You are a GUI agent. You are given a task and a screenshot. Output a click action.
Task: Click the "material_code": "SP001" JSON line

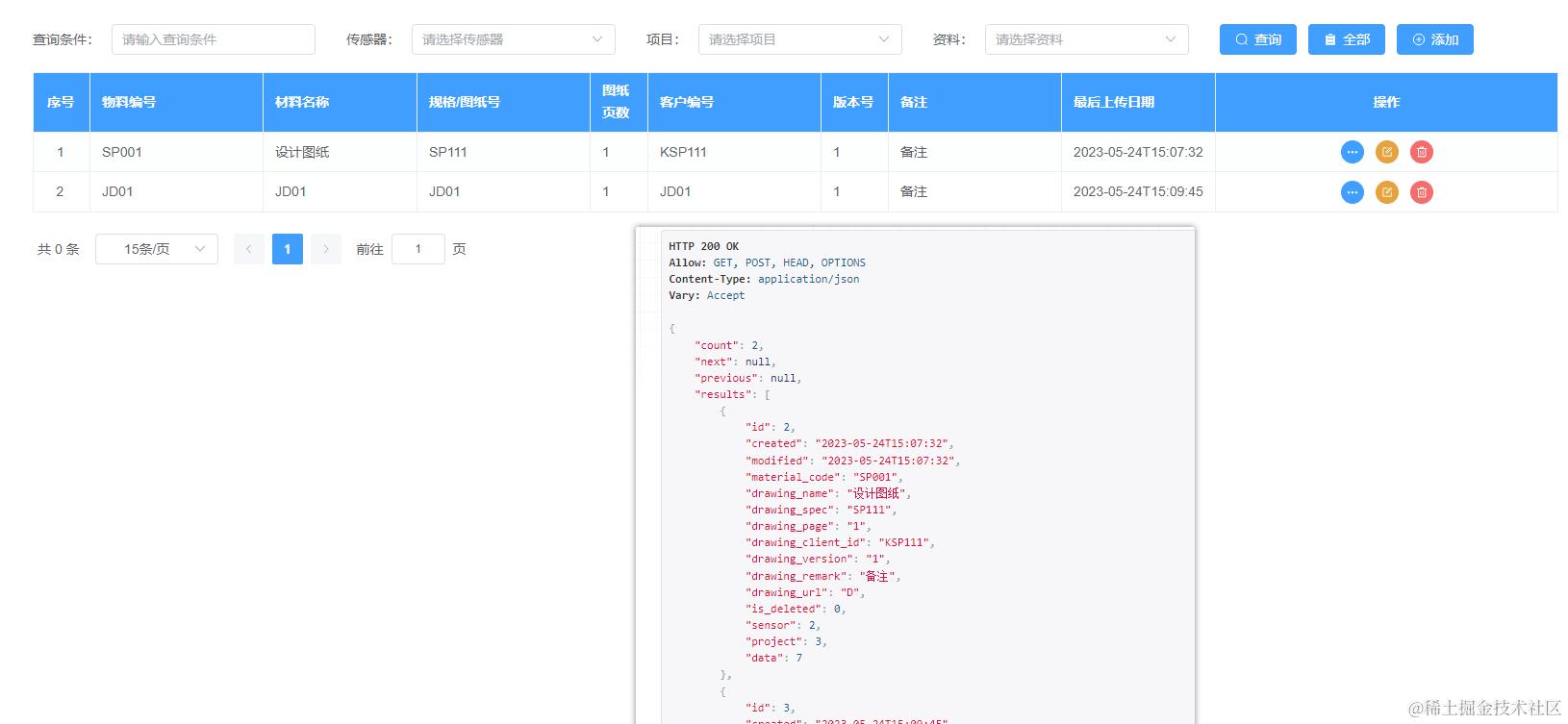pyautogui.click(x=824, y=477)
